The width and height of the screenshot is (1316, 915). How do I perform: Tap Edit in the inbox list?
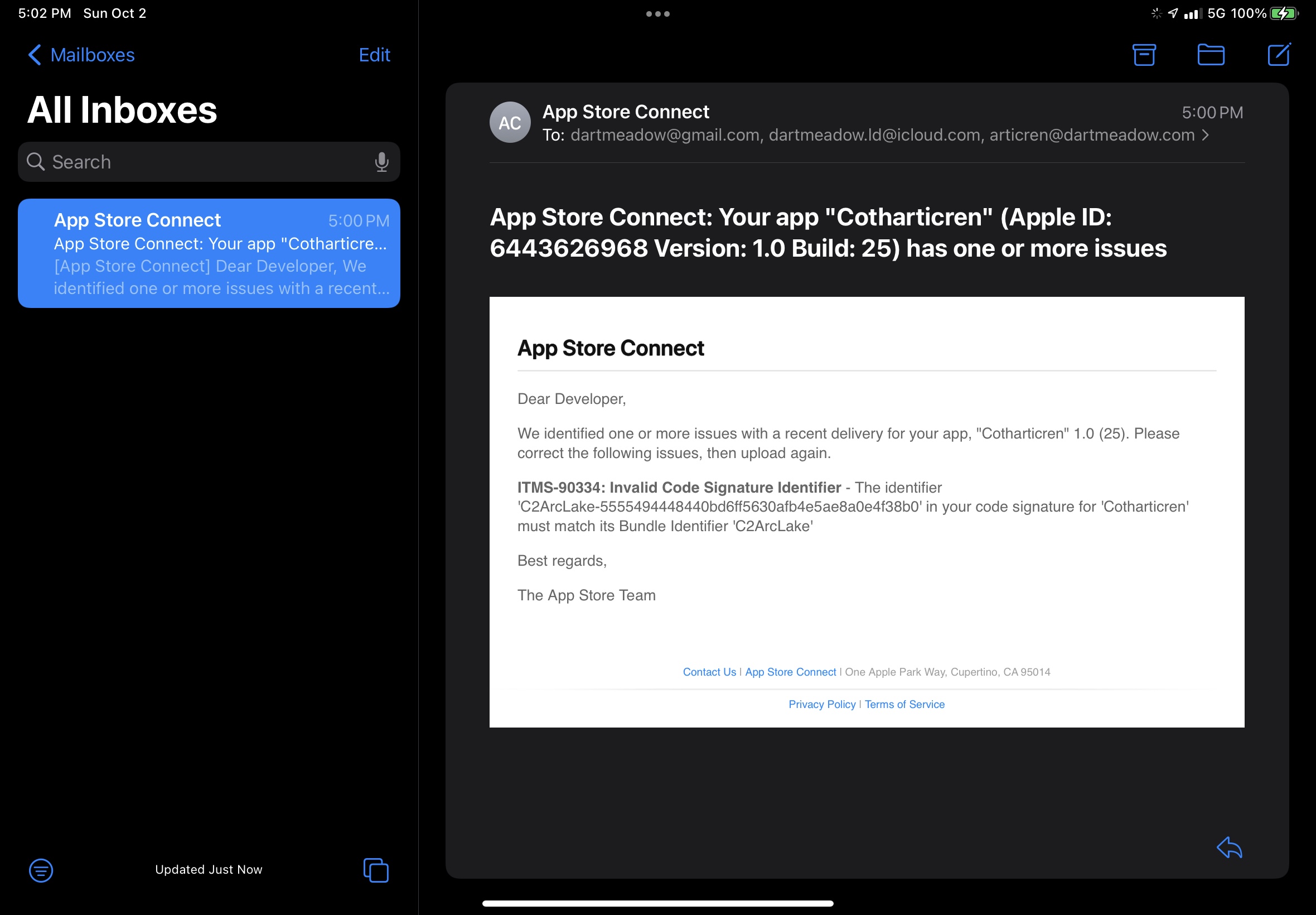[374, 55]
